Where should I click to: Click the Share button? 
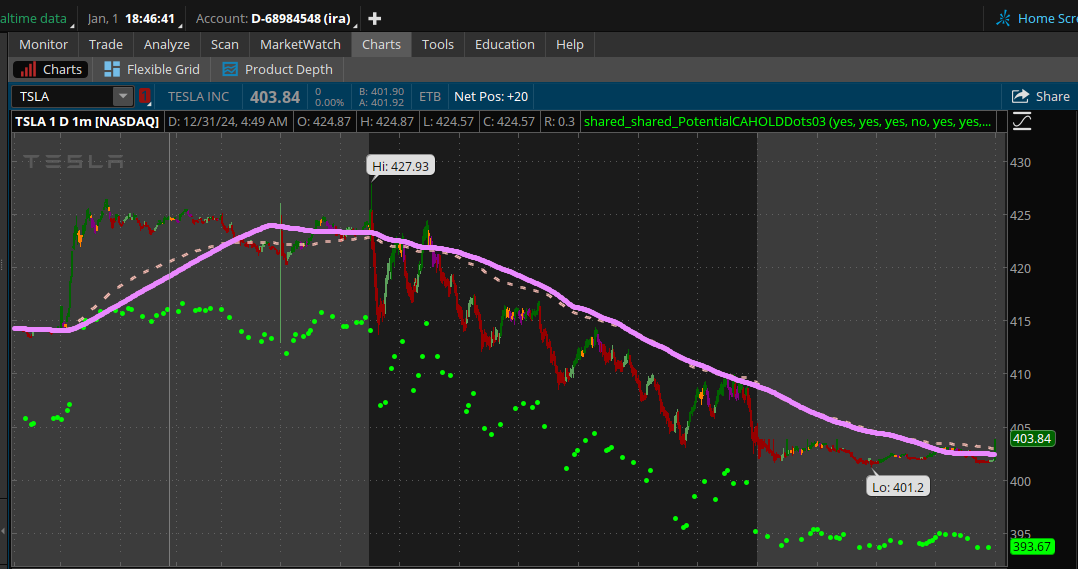tap(1041, 97)
